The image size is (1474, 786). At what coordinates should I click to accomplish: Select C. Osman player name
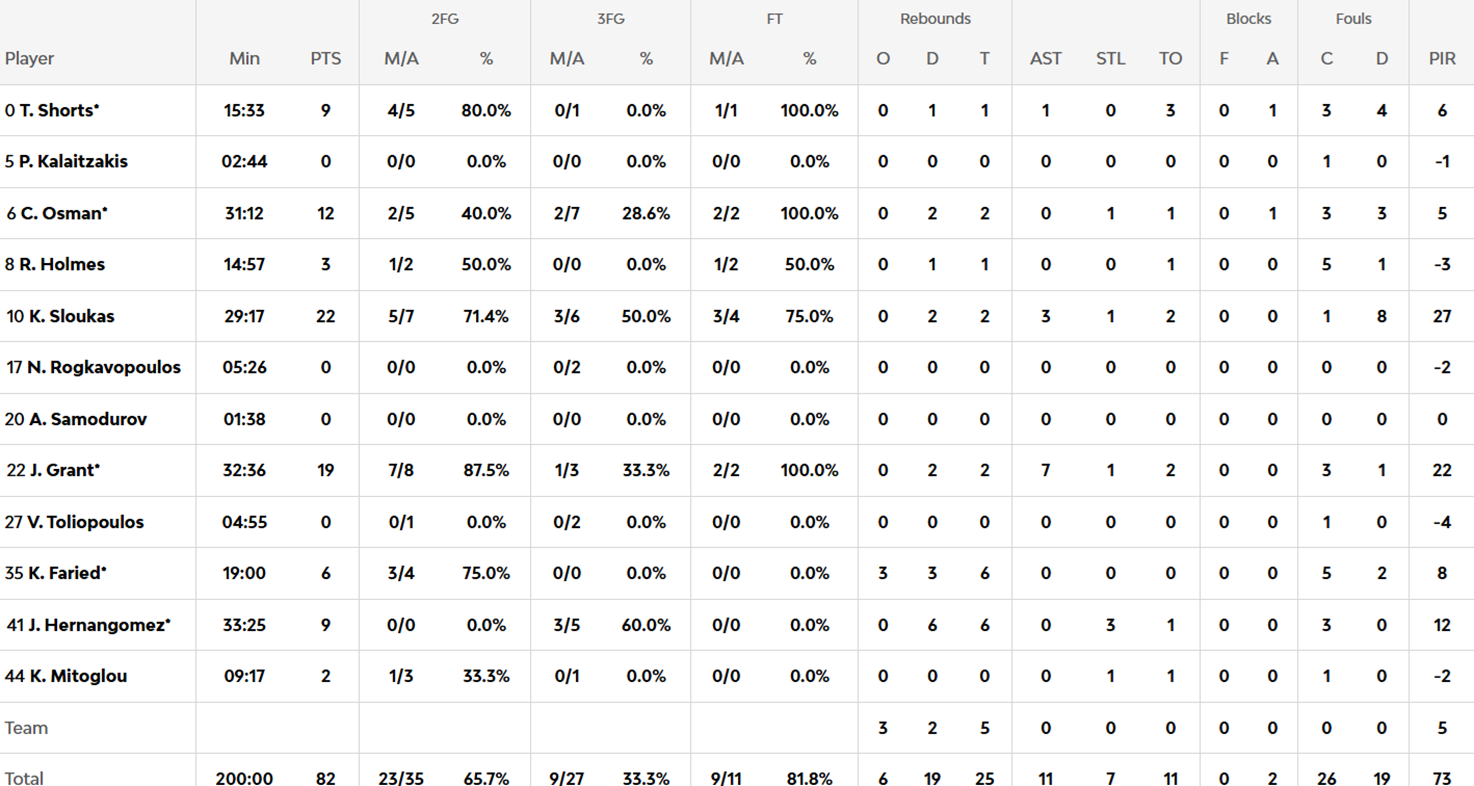[62, 214]
